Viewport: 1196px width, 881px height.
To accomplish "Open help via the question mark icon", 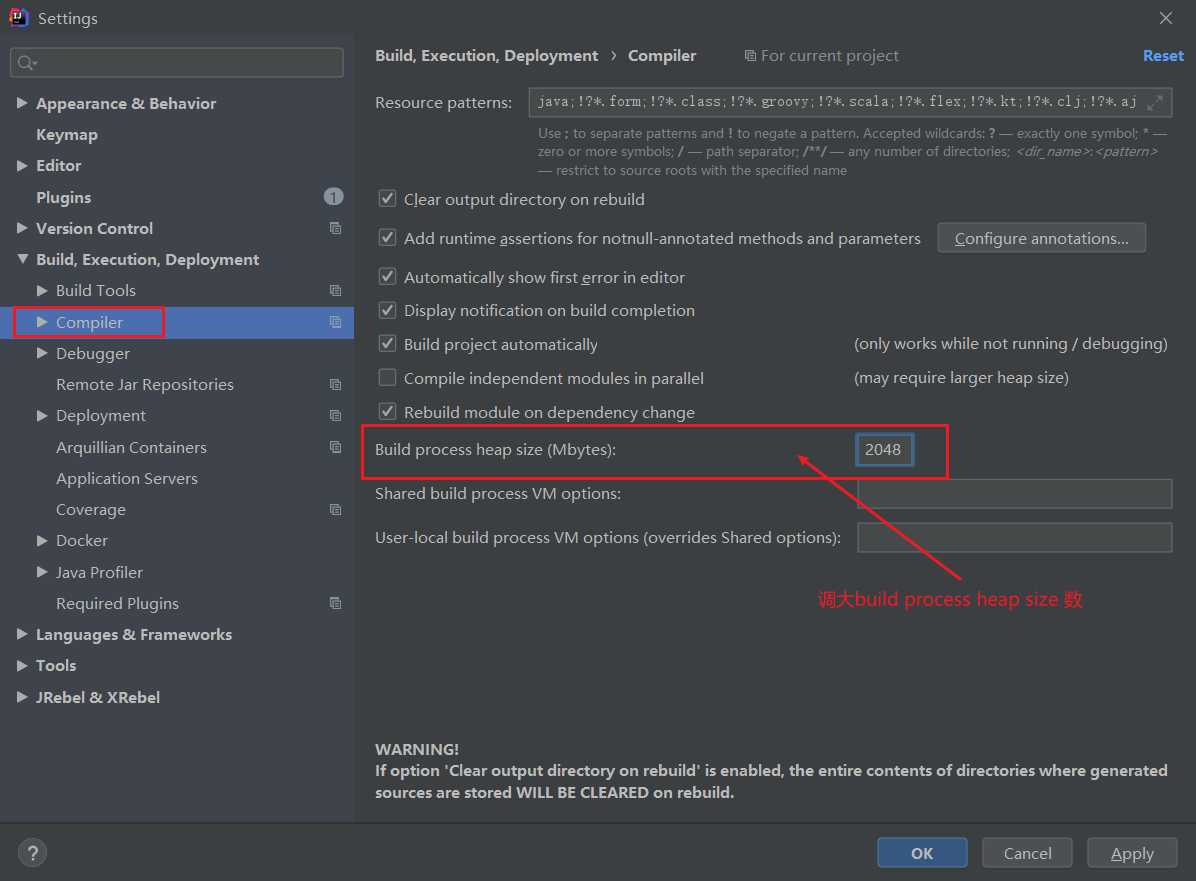I will click(32, 852).
